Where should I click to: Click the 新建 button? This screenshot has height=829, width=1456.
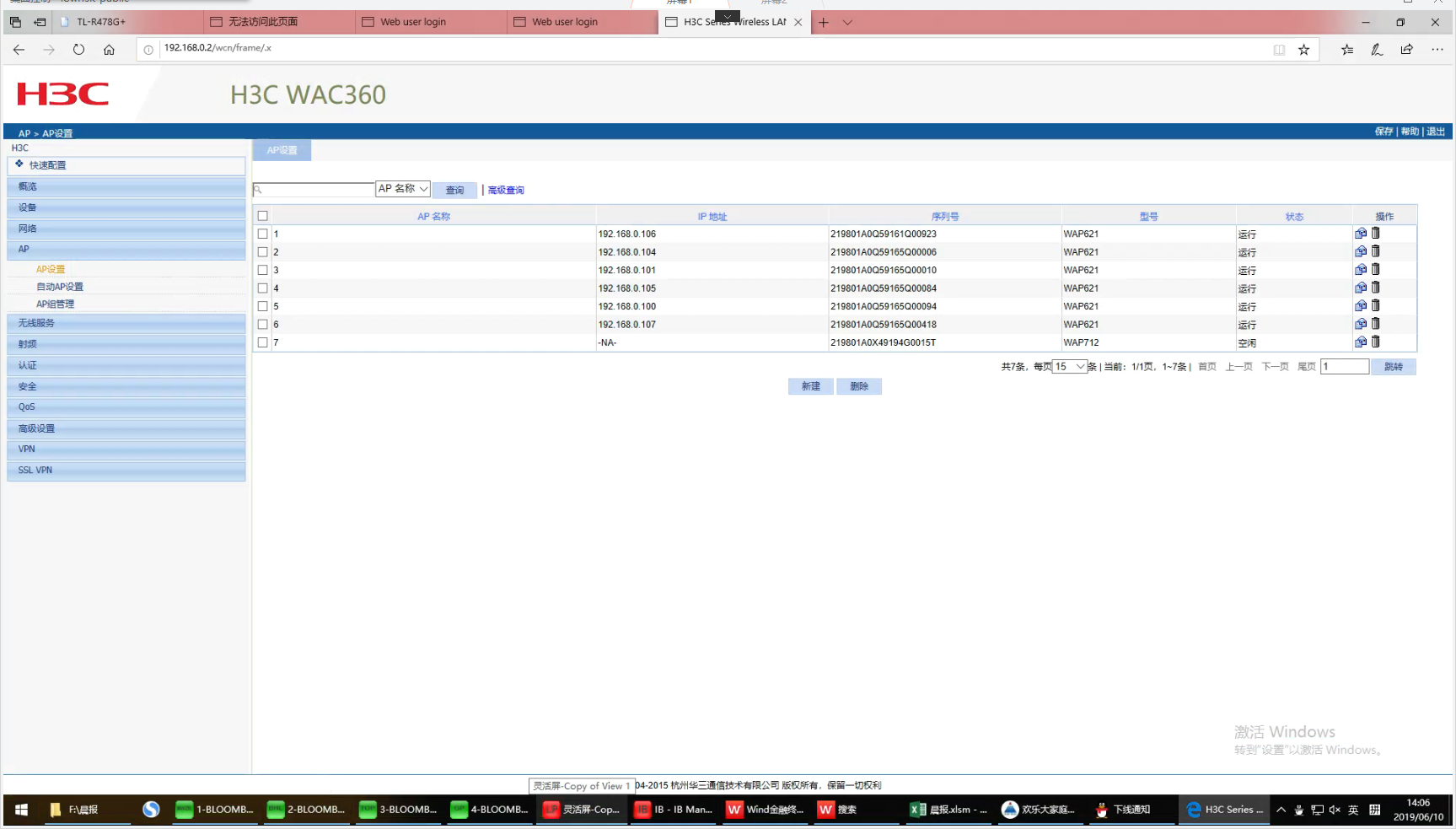(810, 386)
